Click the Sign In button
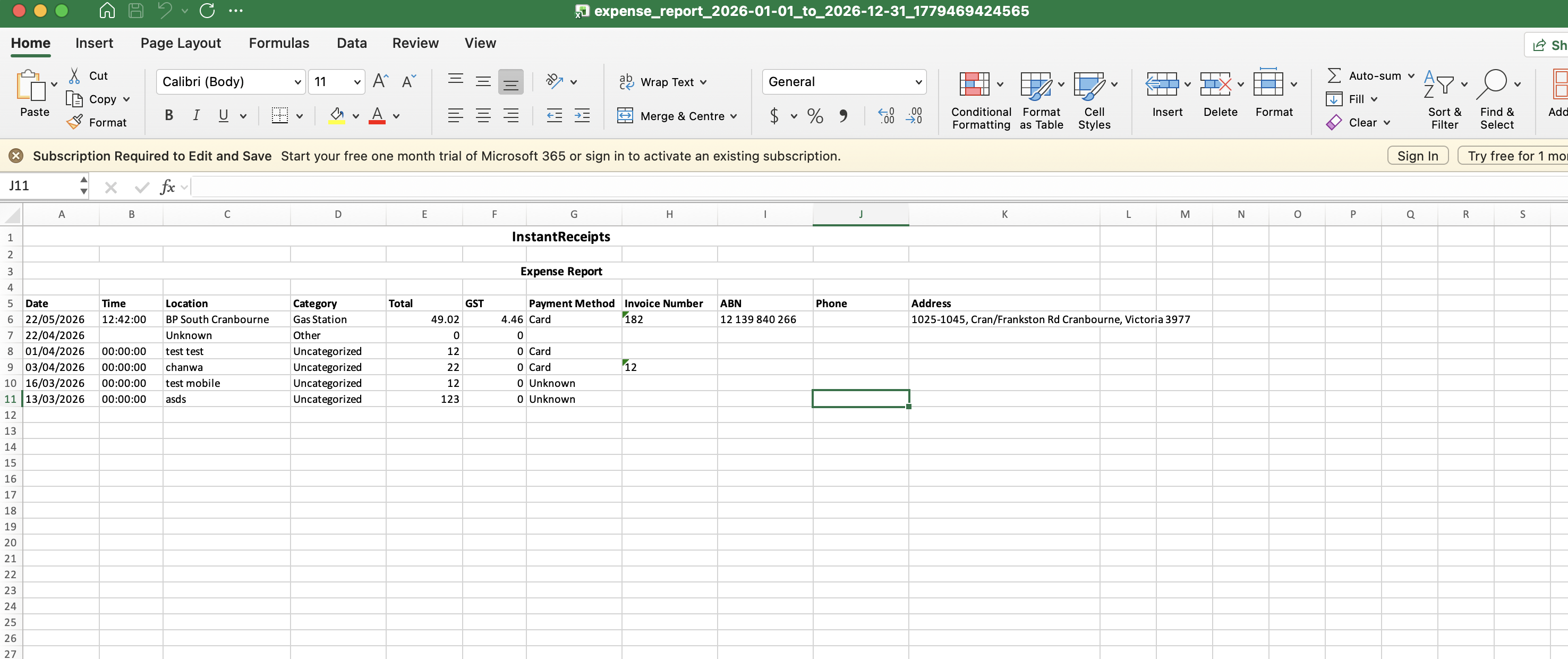Viewport: 1568px width, 659px height. (x=1418, y=156)
